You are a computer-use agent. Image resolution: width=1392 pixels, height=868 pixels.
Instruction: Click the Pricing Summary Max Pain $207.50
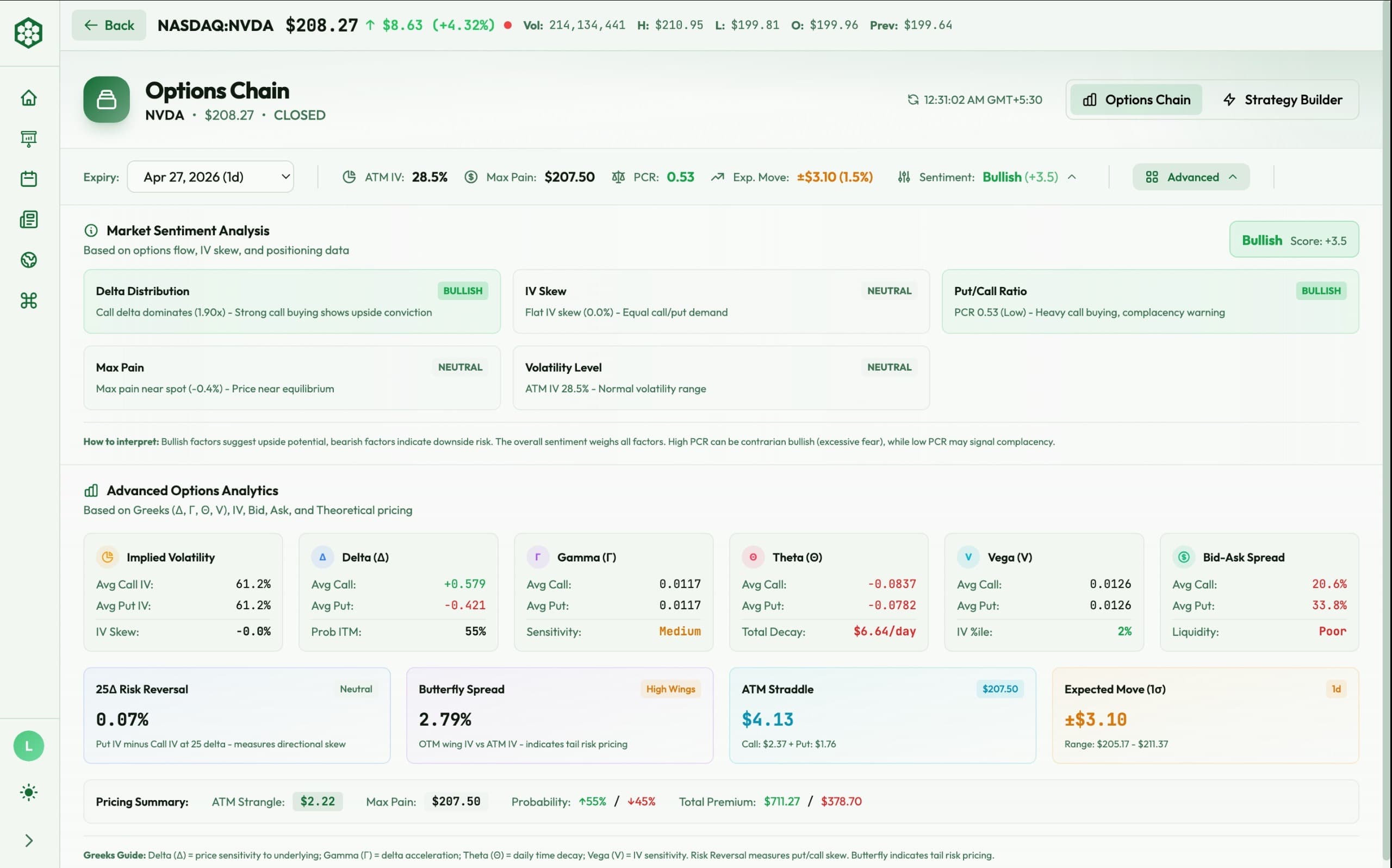456,801
